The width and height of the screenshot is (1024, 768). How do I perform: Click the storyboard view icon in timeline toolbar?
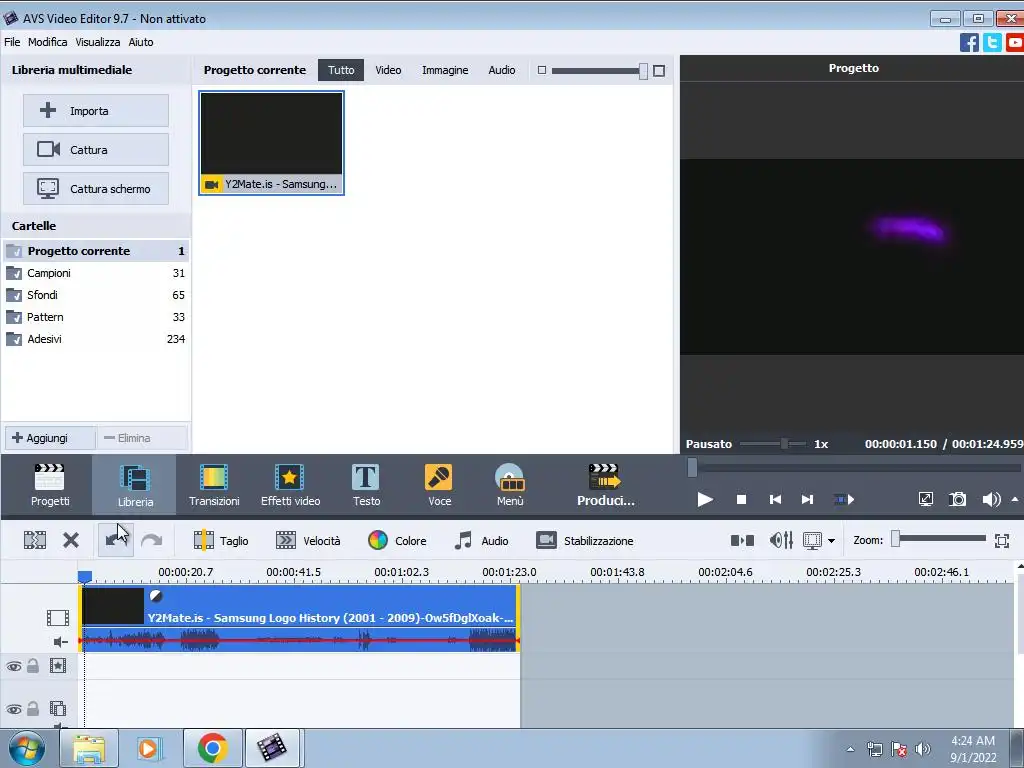(35, 540)
